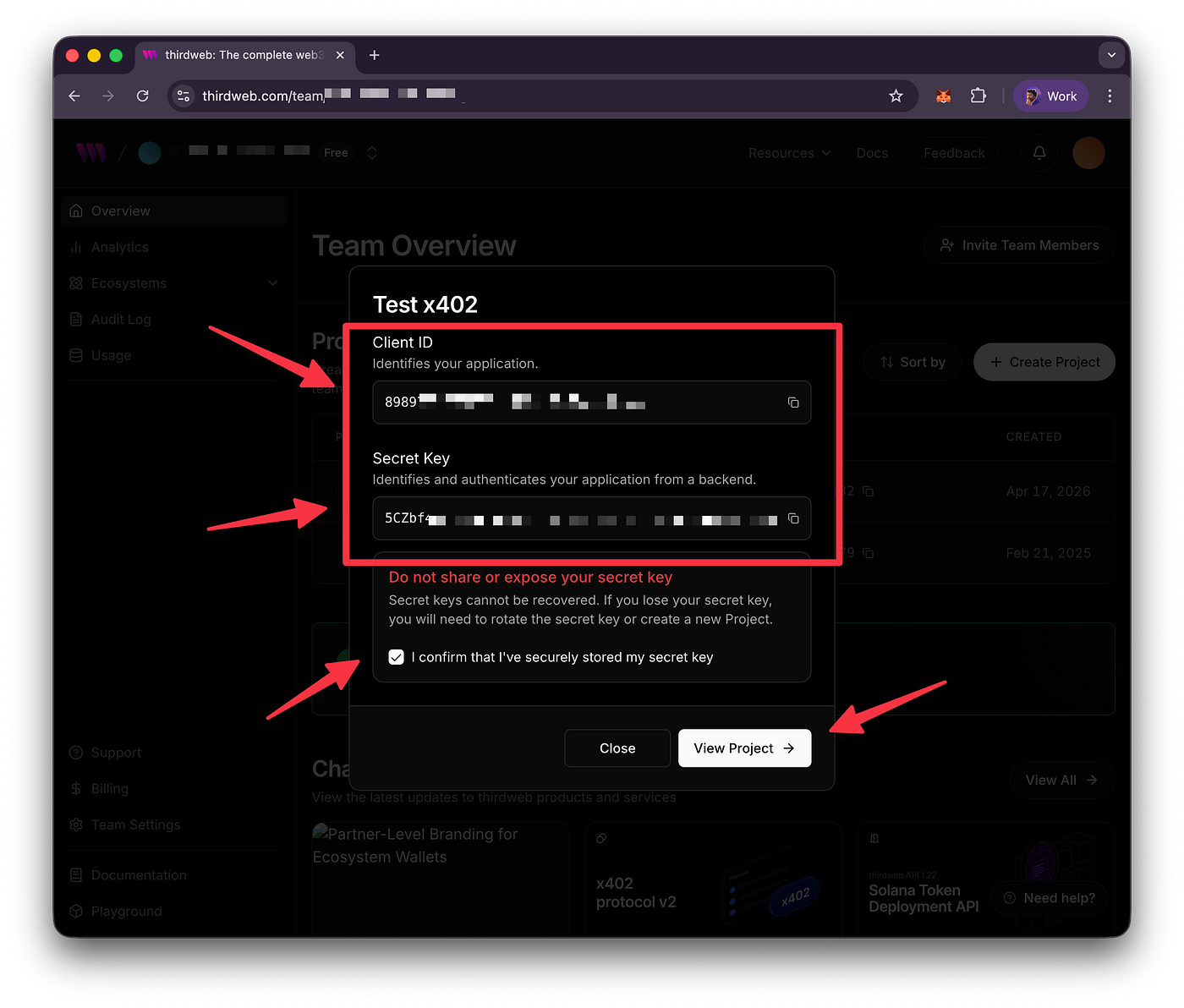1184x1008 pixels.
Task: Click the team avatar in the header
Action: coord(150,153)
